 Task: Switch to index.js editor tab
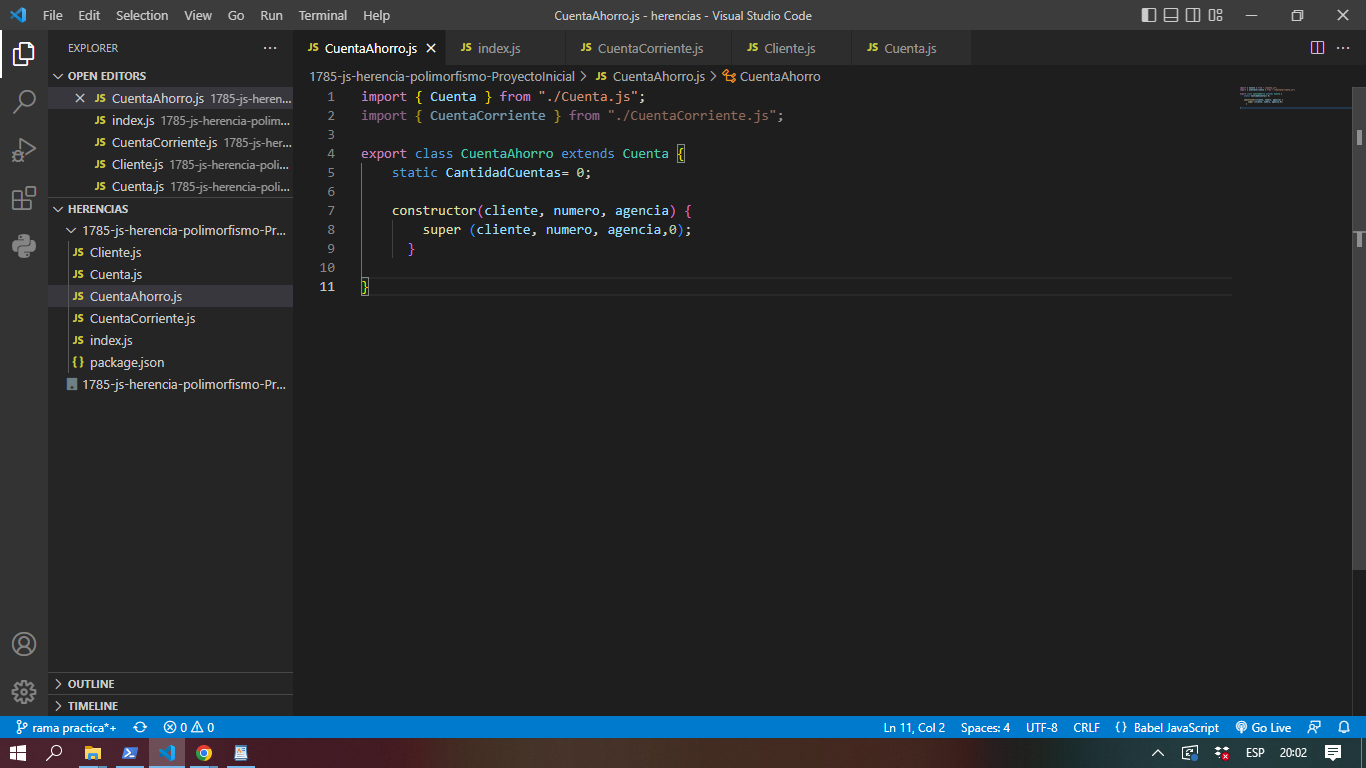(x=505, y=48)
